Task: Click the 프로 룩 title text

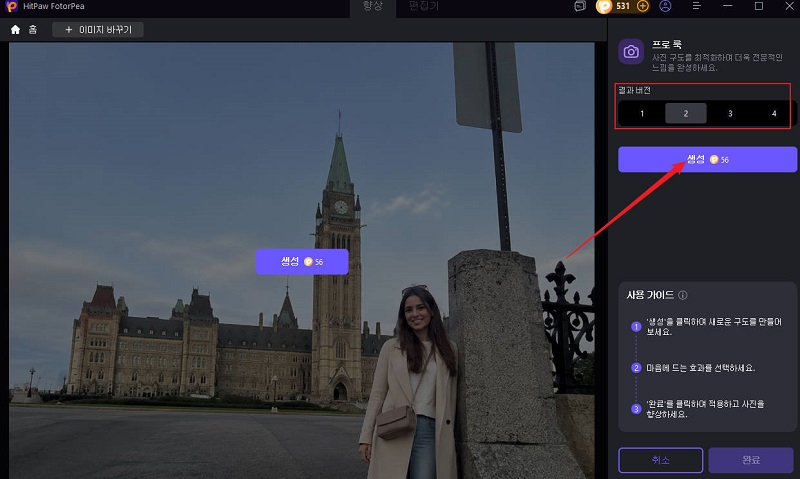Action: (x=666, y=44)
